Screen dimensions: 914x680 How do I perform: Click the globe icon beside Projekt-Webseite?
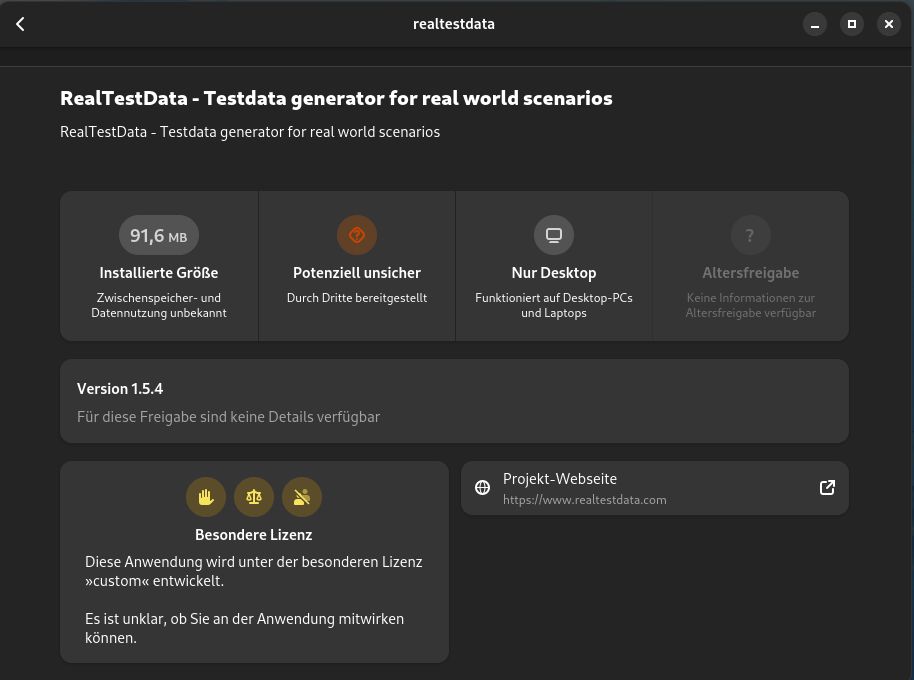(x=482, y=488)
